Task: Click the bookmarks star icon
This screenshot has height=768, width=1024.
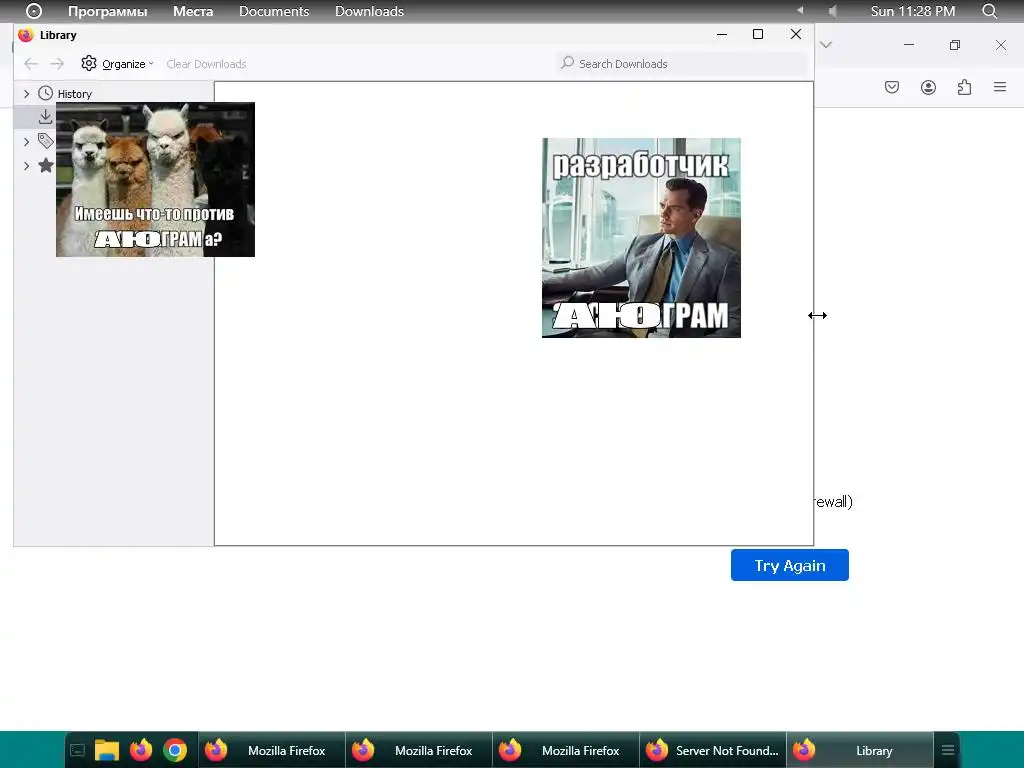Action: tap(45, 165)
